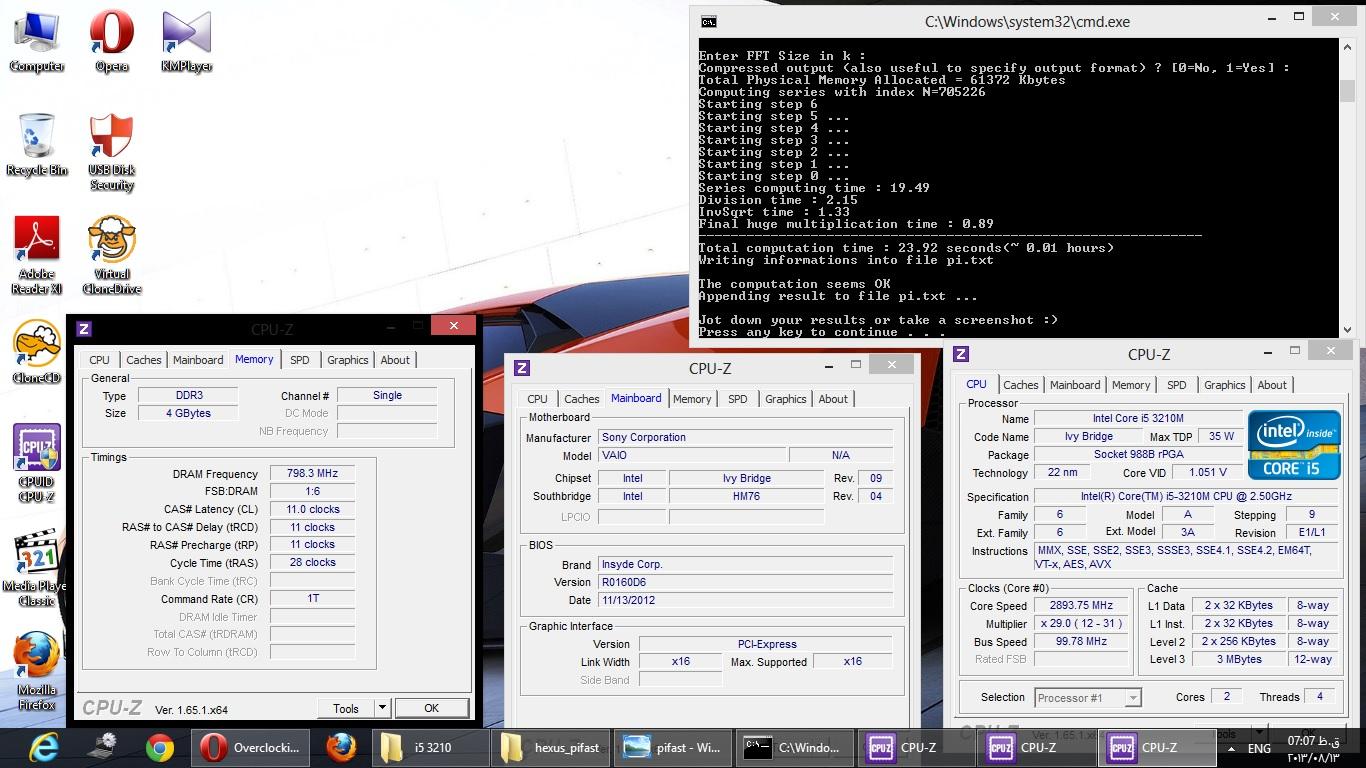Click the Core Speed value 2893.75 MHz
1366x768 pixels.
click(1081, 605)
